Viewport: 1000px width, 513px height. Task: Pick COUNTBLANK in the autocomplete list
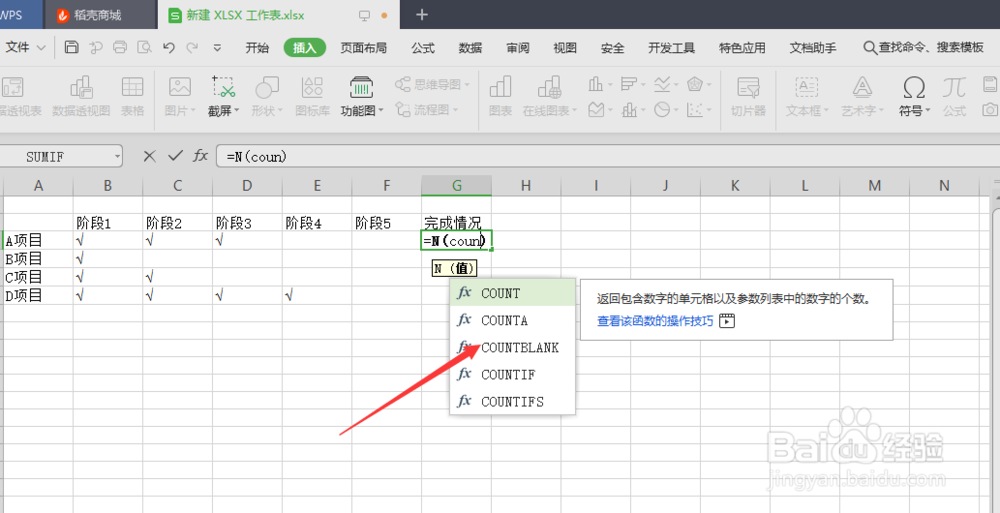pos(513,348)
